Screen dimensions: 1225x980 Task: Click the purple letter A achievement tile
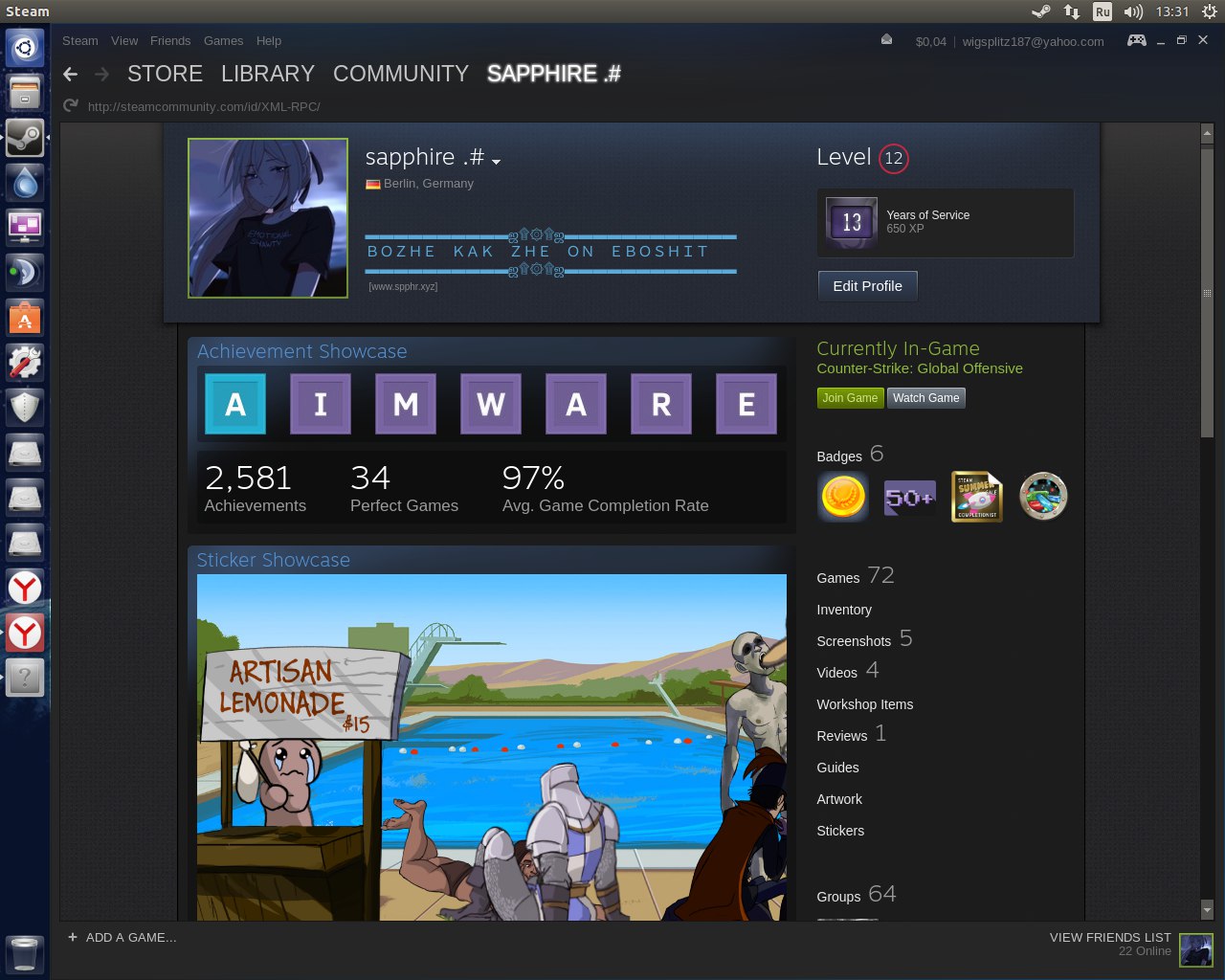(576, 404)
